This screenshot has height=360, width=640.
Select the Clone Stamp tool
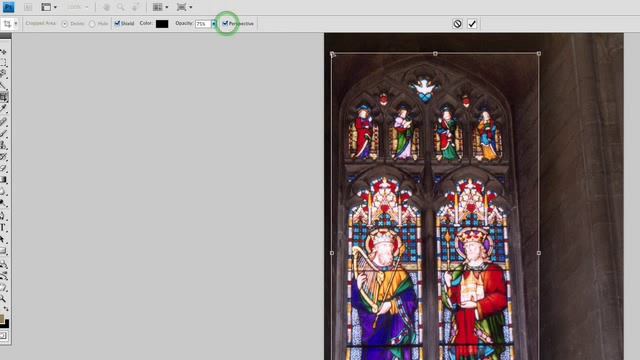click(x=3, y=145)
